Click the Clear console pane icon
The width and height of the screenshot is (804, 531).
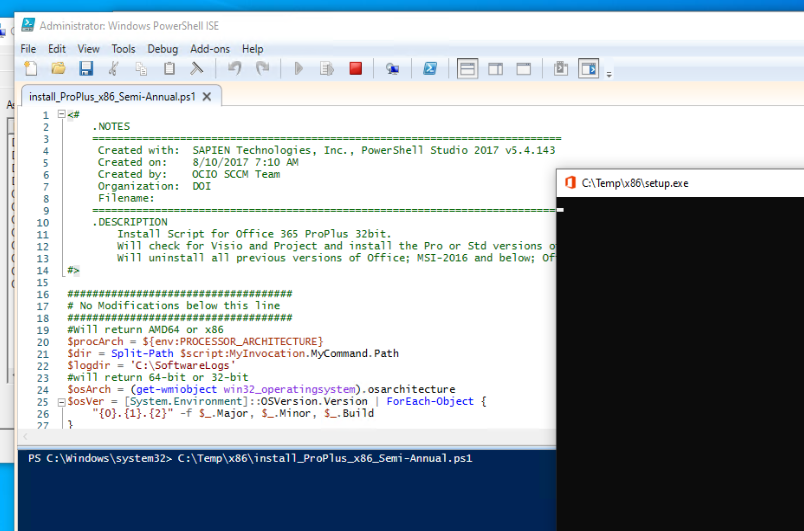[197, 68]
